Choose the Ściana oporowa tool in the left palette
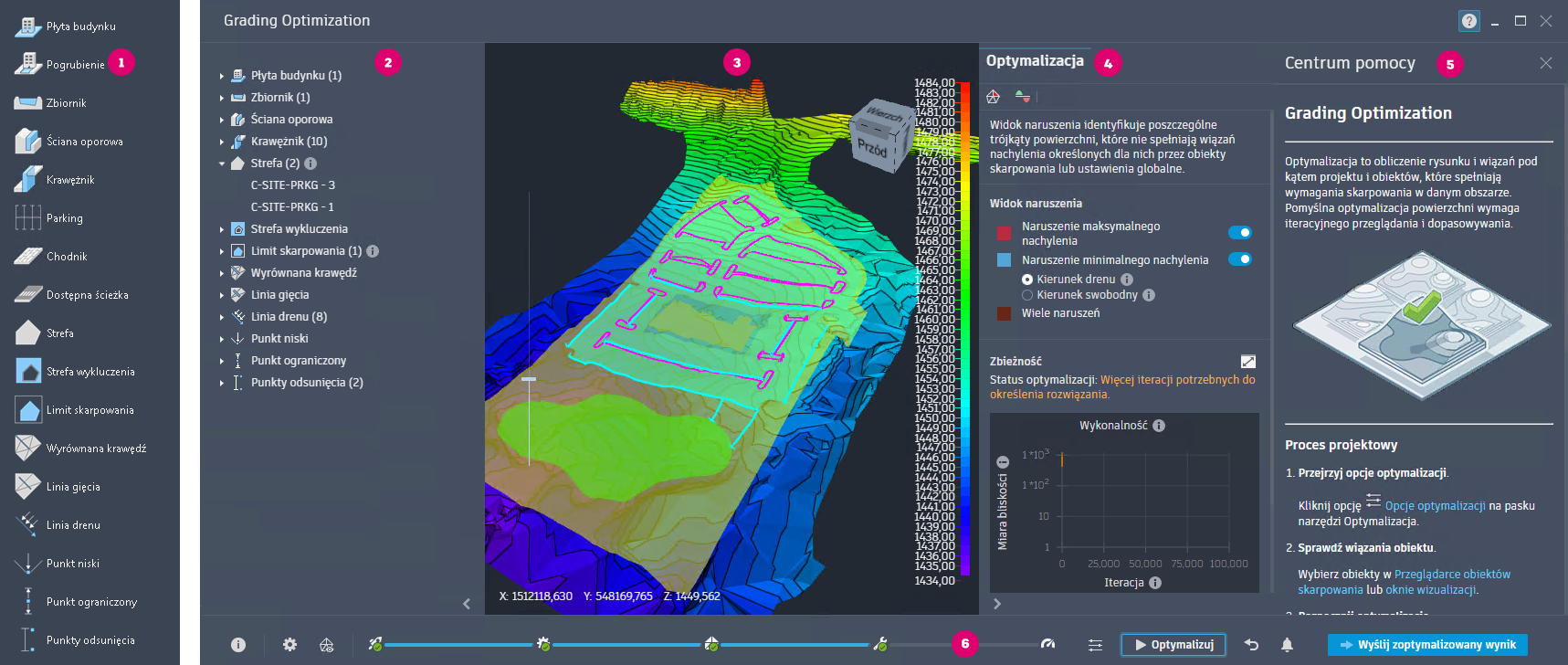Viewport: 1568px width, 665px height. click(69, 142)
